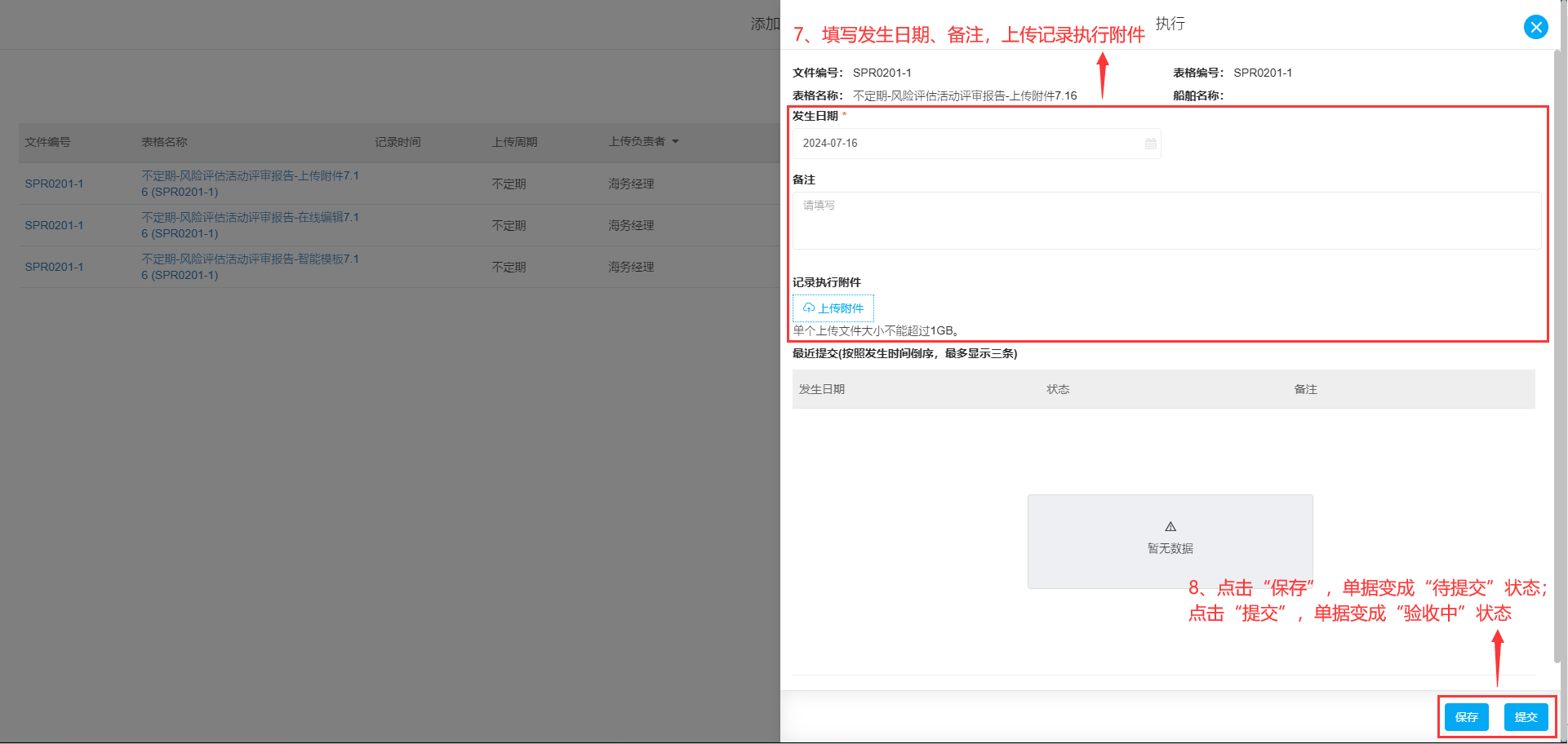1568x744 pixels.
Task: Click 海务经理 in the 在线编辑 row
Action: (x=631, y=225)
